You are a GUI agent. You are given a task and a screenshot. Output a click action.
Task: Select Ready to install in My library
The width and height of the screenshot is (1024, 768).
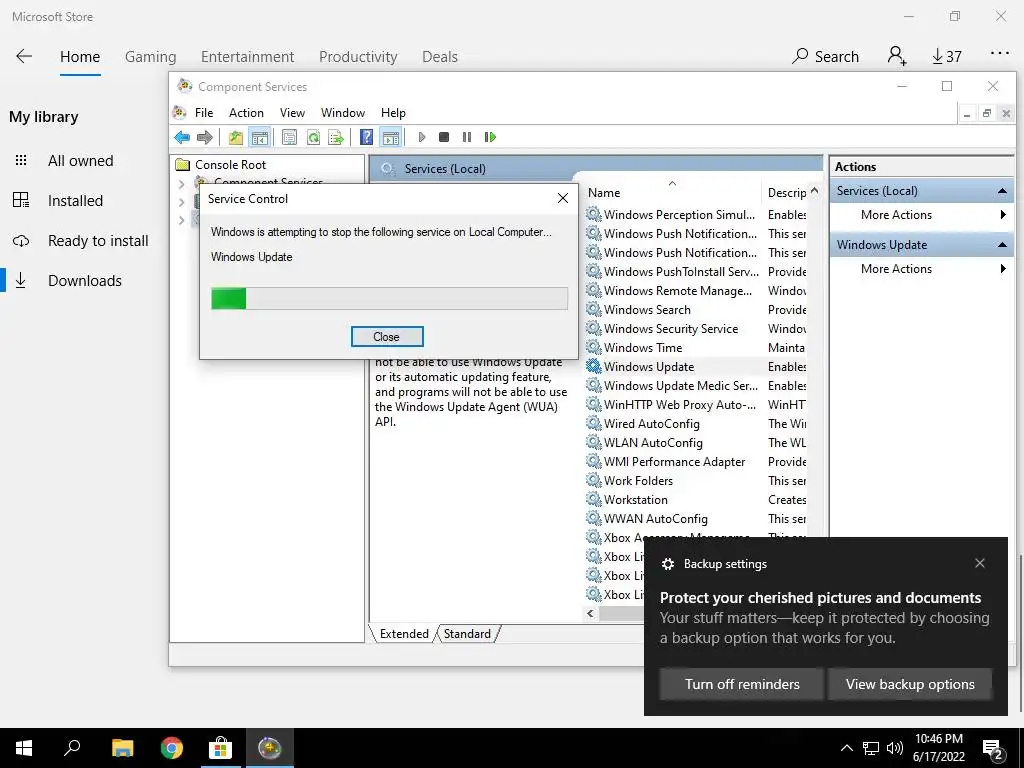tap(98, 241)
